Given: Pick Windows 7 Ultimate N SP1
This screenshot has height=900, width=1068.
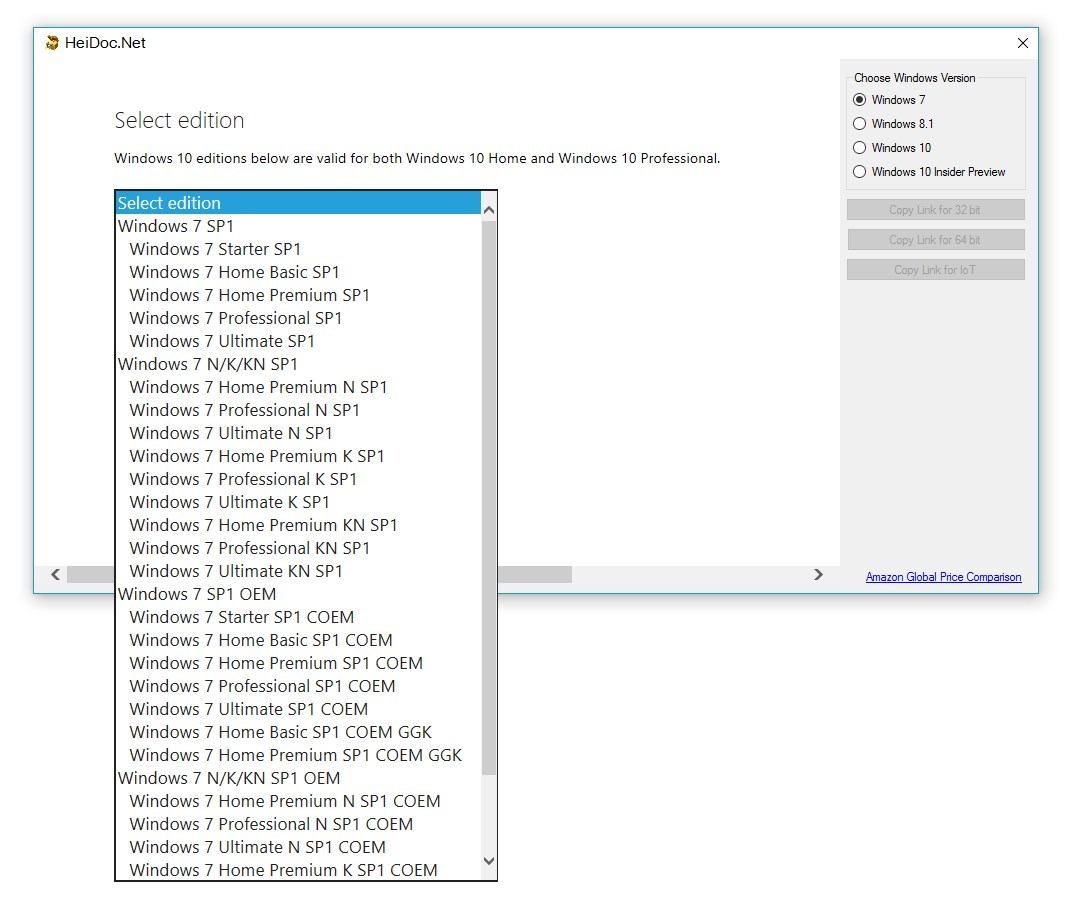Looking at the screenshot, I should point(298,433).
